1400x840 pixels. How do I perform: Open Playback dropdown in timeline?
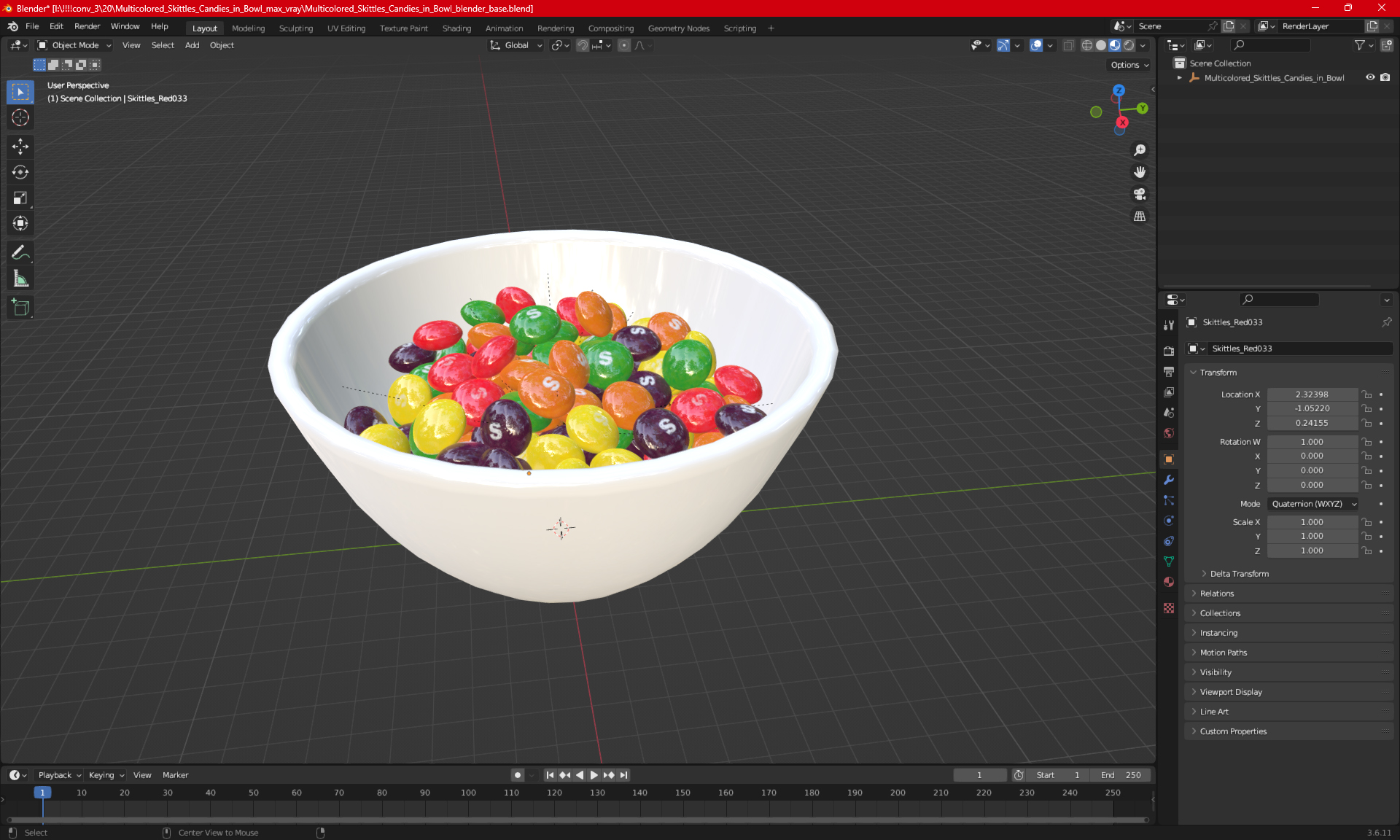[x=59, y=775]
